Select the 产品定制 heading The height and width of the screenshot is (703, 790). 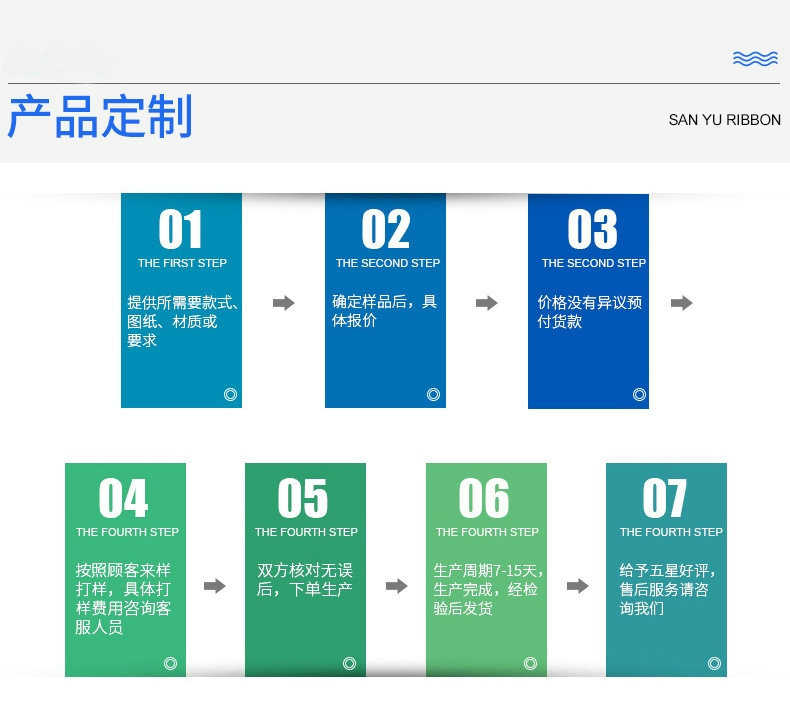coord(100,116)
